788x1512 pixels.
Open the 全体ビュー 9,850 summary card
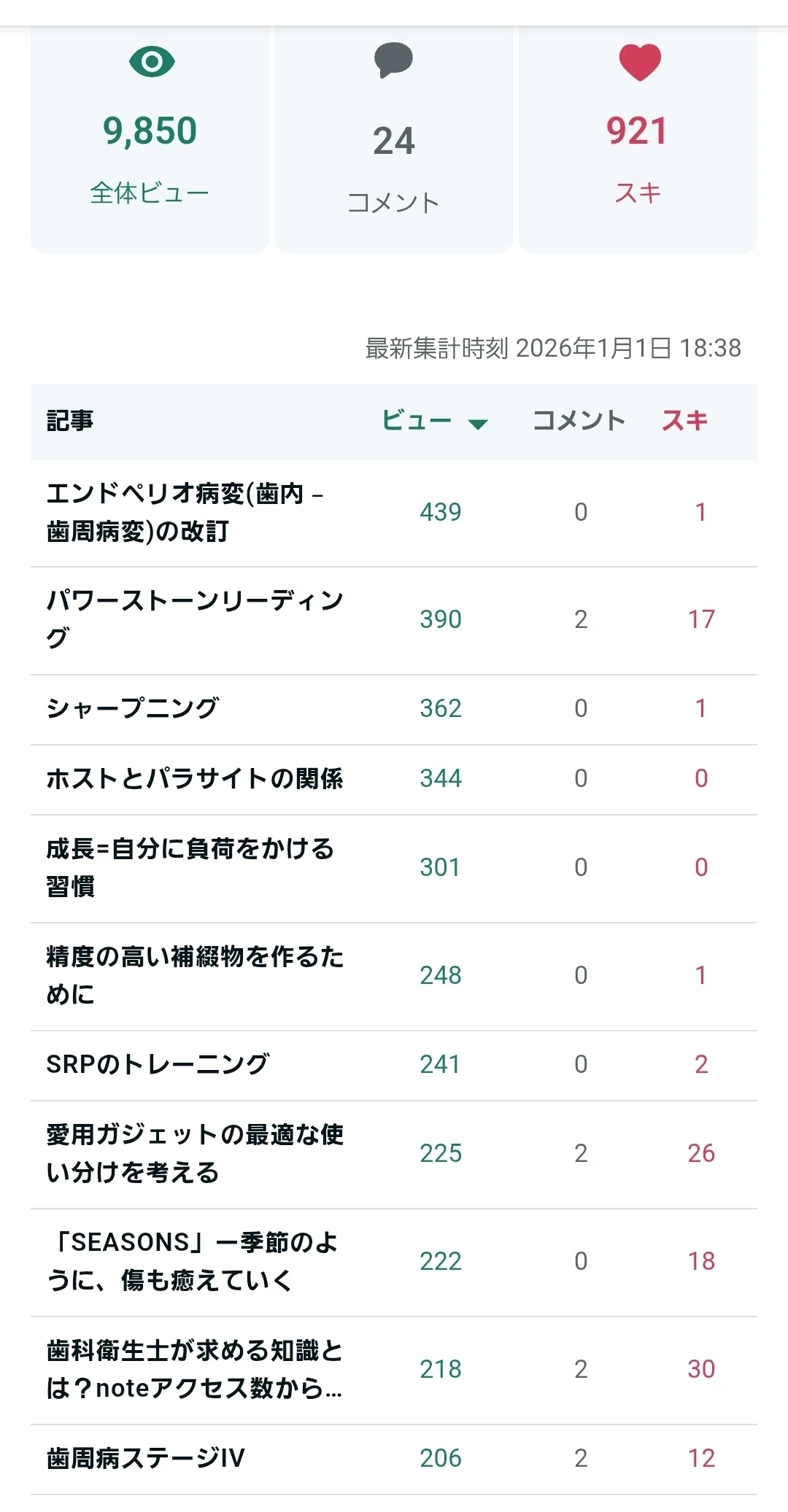click(150, 139)
